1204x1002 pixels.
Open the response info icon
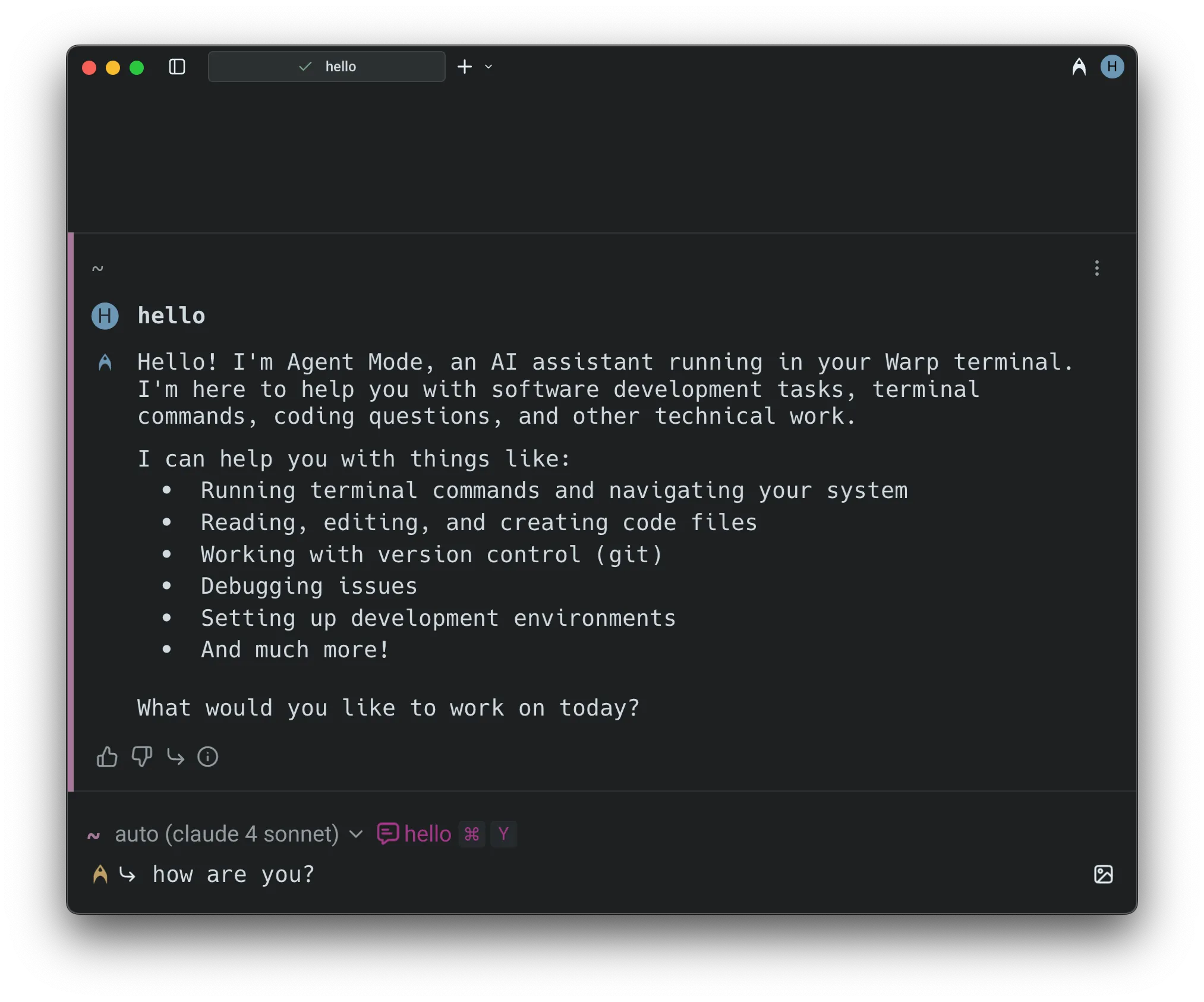[x=207, y=757]
